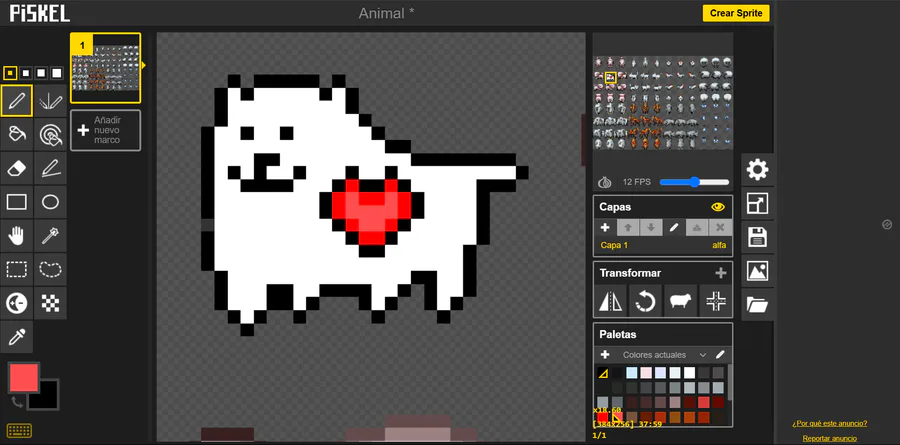
Task: Open the primary color swatch picker
Action: [24, 377]
